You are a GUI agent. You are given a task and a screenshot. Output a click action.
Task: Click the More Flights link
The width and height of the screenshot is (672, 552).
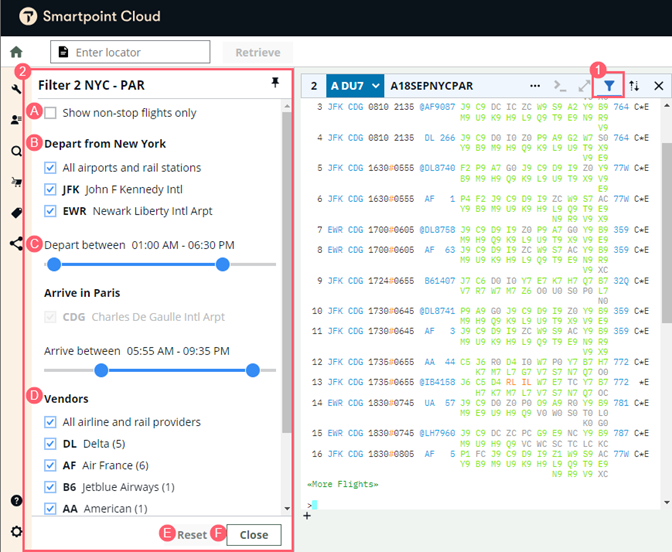[342, 484]
